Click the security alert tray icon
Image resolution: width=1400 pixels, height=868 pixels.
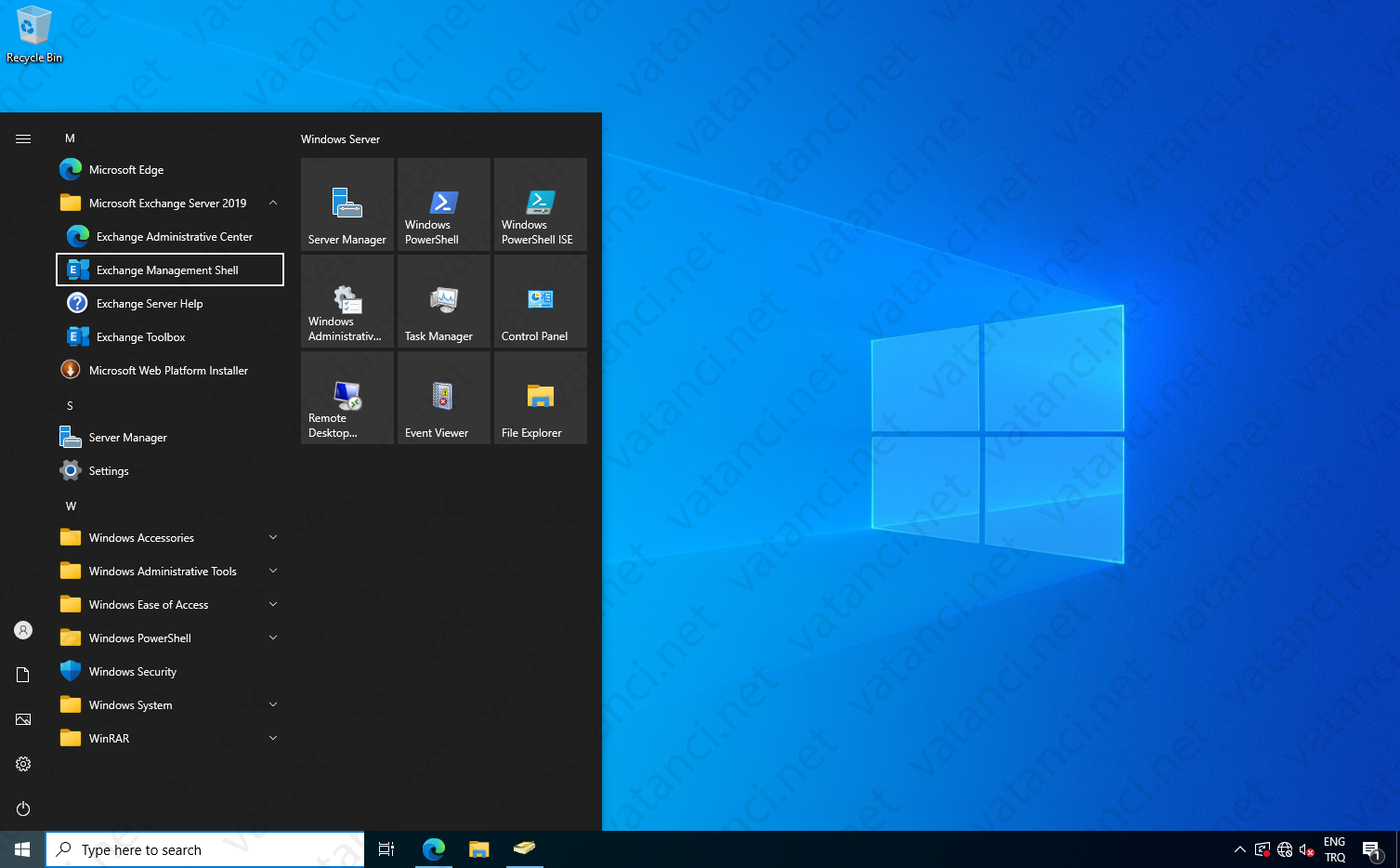1263,849
